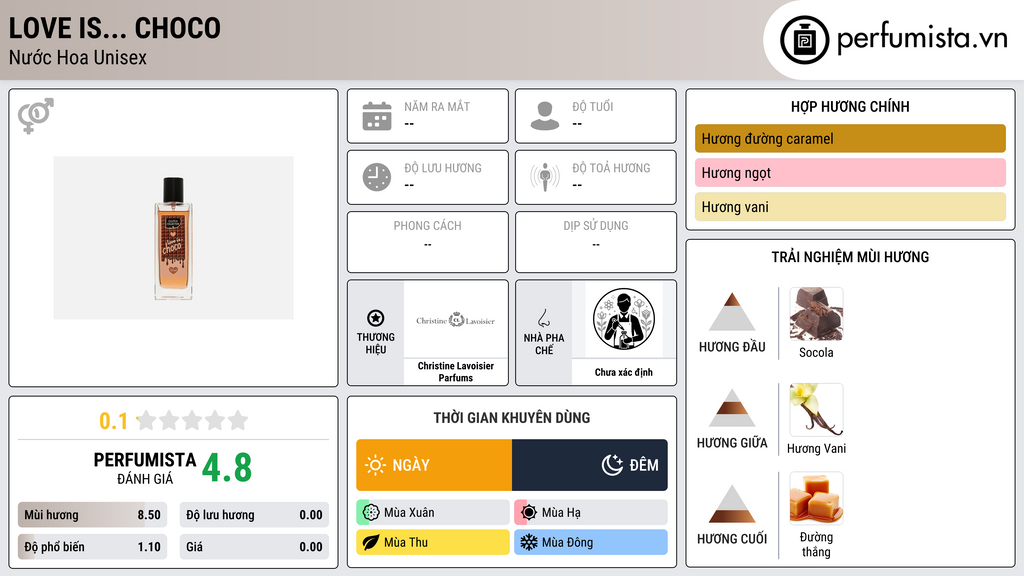Click the person icon beside Độ tuổi
Image resolution: width=1024 pixels, height=576 pixels.
[x=545, y=116]
